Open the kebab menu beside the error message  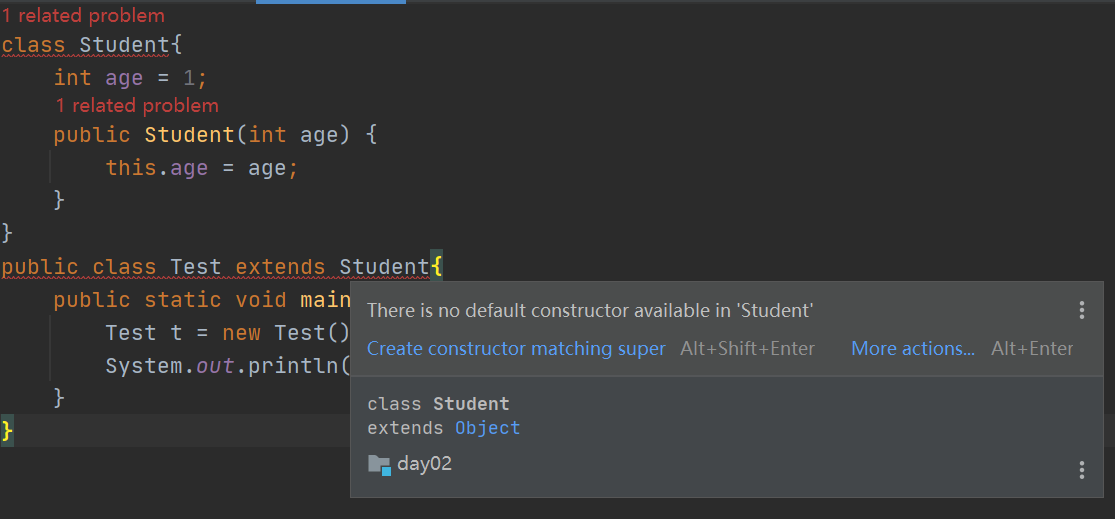(x=1081, y=310)
